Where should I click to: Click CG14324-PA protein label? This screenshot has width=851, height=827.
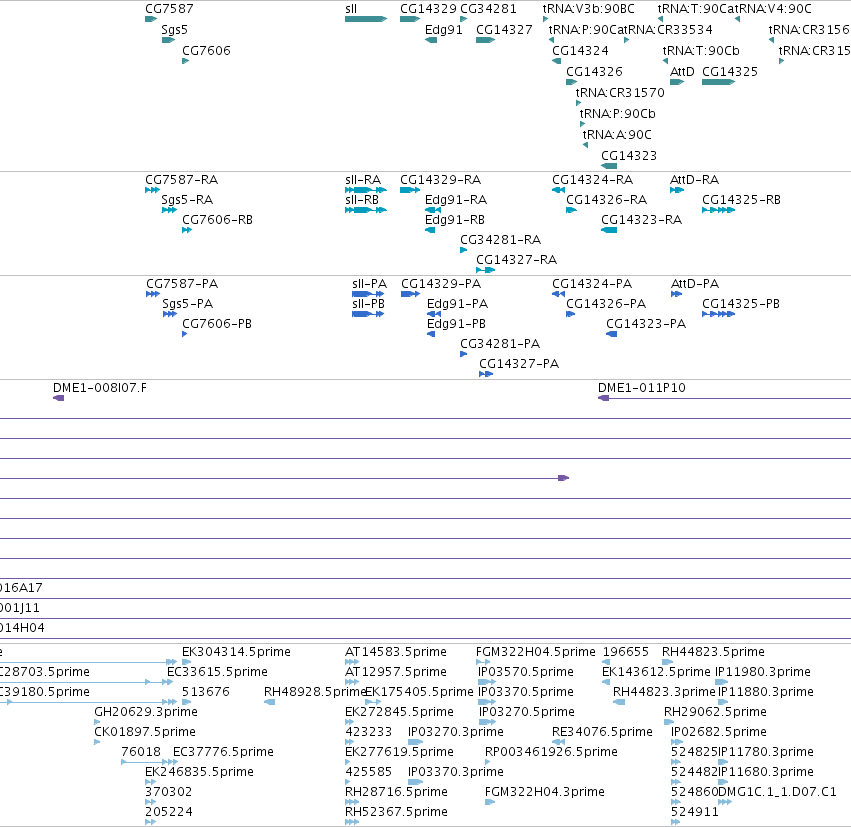592,284
